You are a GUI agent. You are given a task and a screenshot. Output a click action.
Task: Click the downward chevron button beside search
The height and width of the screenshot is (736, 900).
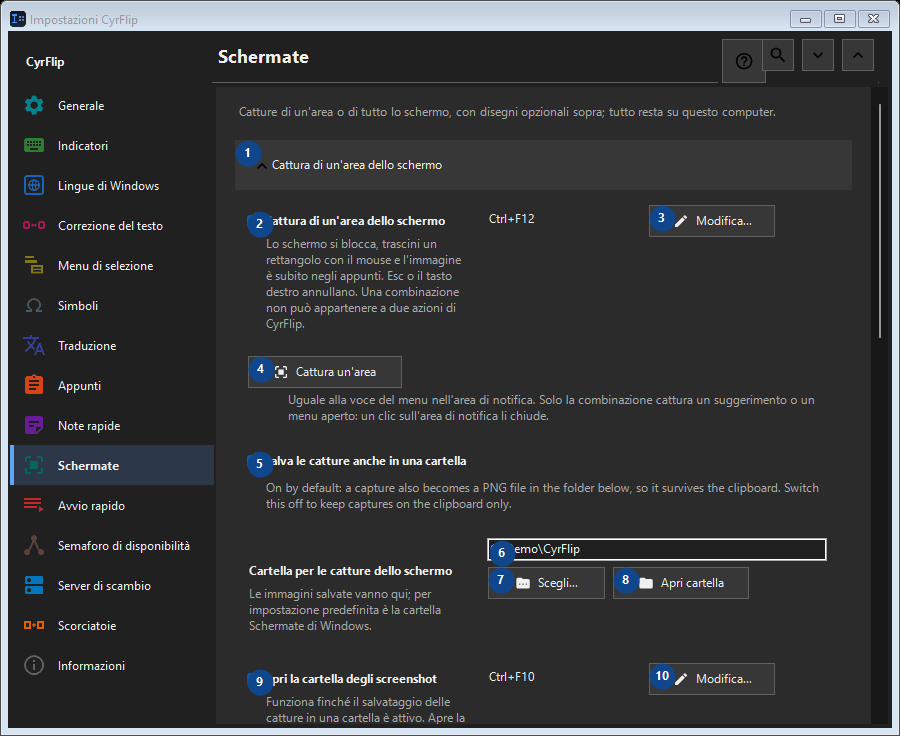818,55
